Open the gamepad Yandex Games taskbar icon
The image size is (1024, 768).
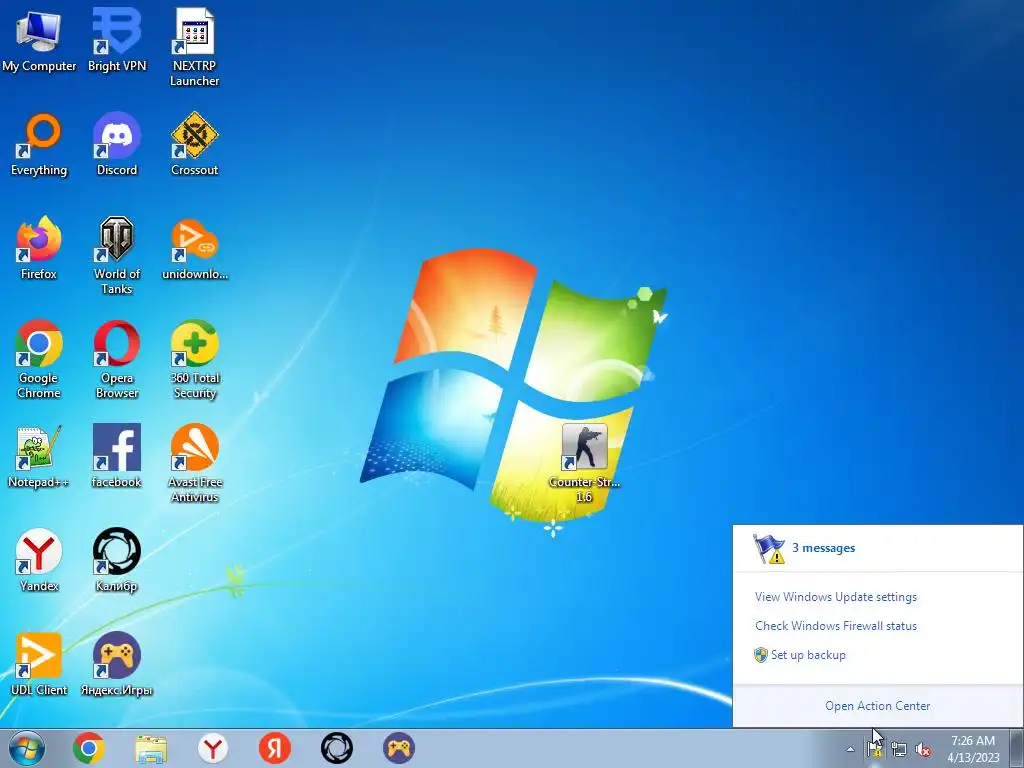point(399,748)
